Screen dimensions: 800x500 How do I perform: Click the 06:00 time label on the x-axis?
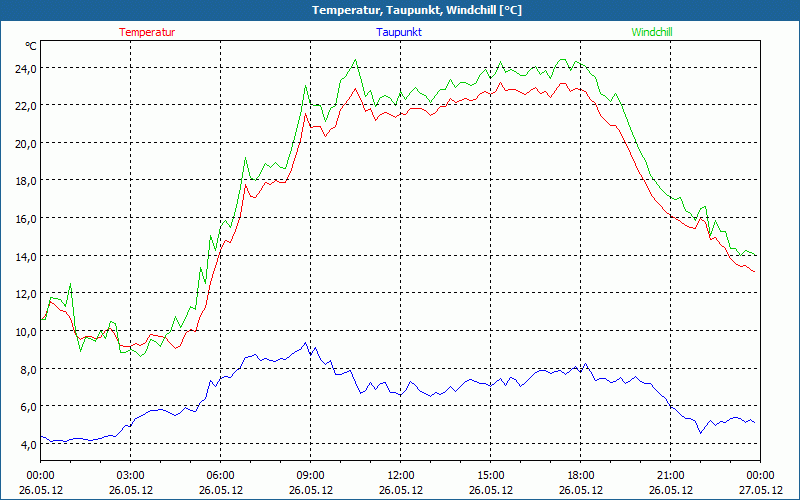(x=220, y=476)
